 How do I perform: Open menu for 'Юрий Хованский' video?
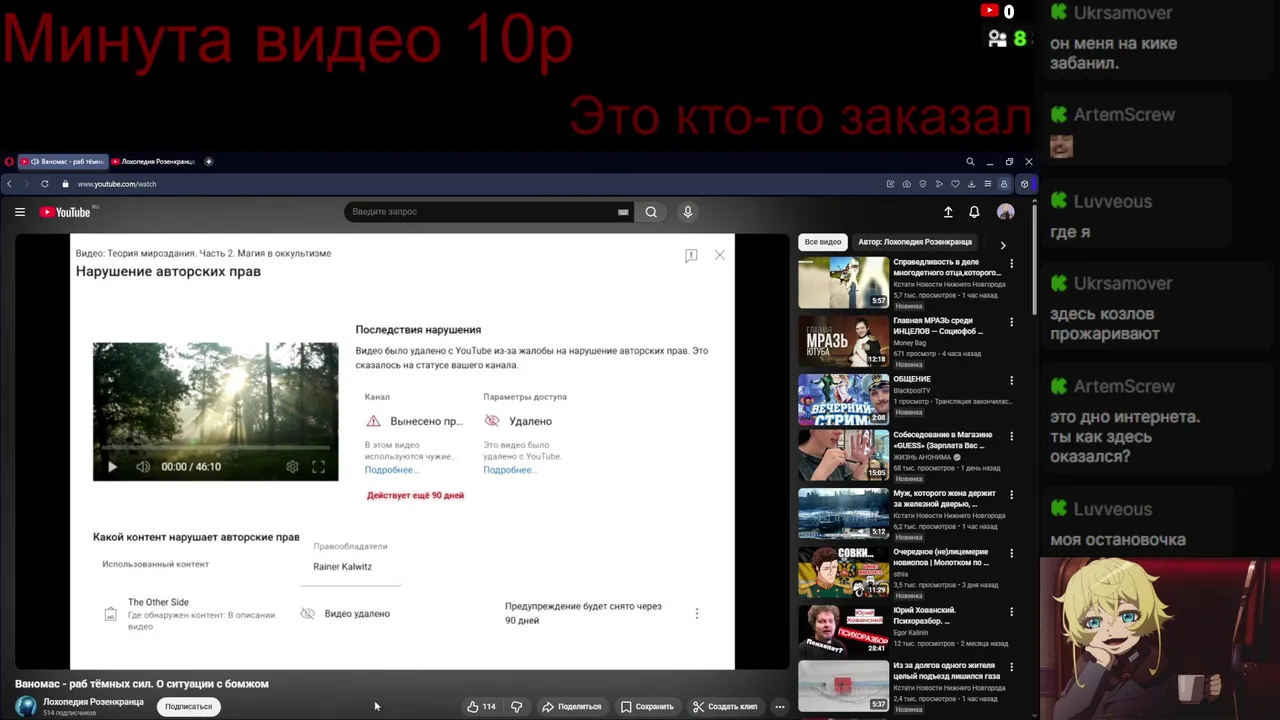tap(1011, 611)
